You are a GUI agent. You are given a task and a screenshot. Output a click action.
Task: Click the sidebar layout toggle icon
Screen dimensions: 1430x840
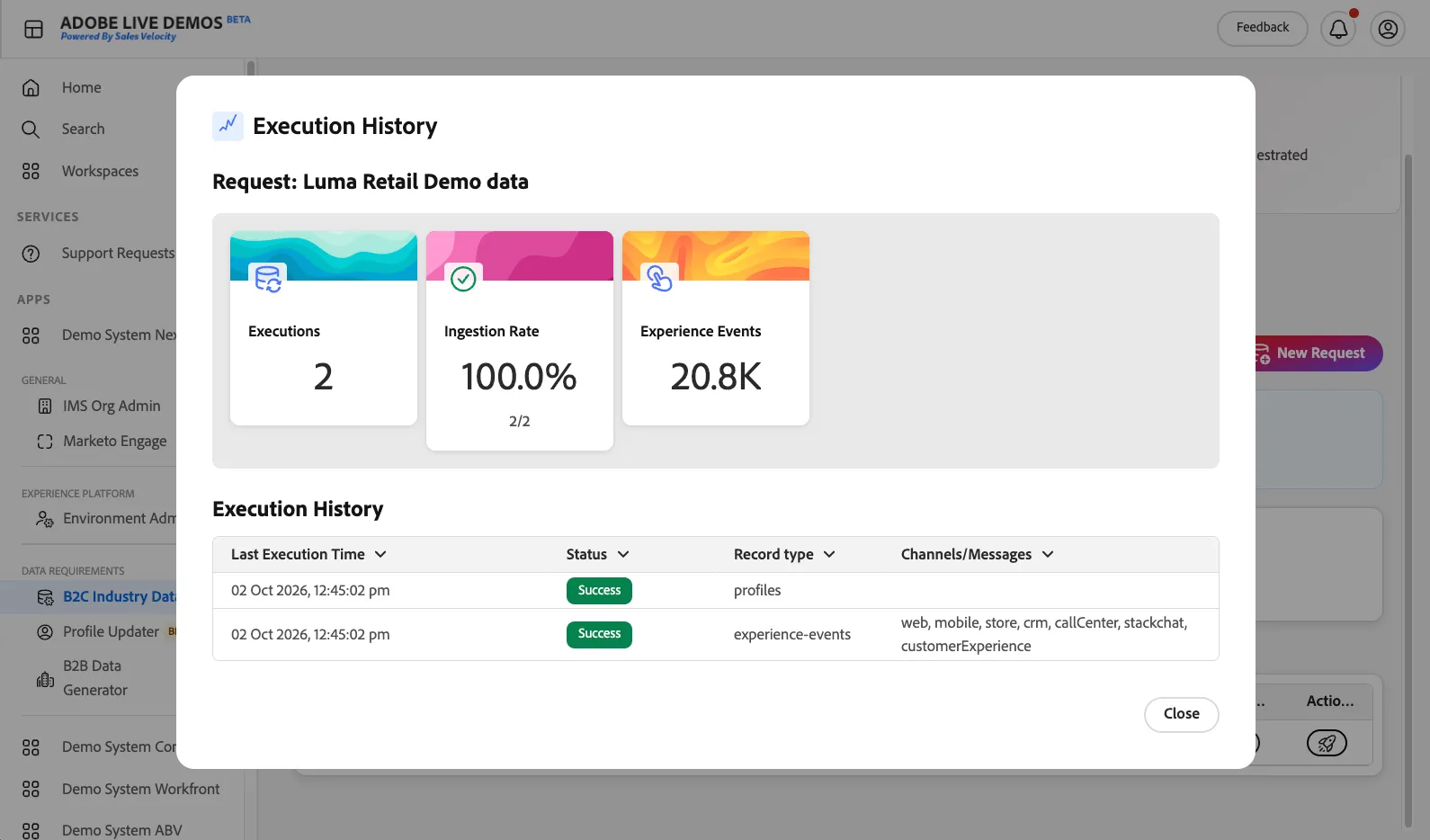33,29
